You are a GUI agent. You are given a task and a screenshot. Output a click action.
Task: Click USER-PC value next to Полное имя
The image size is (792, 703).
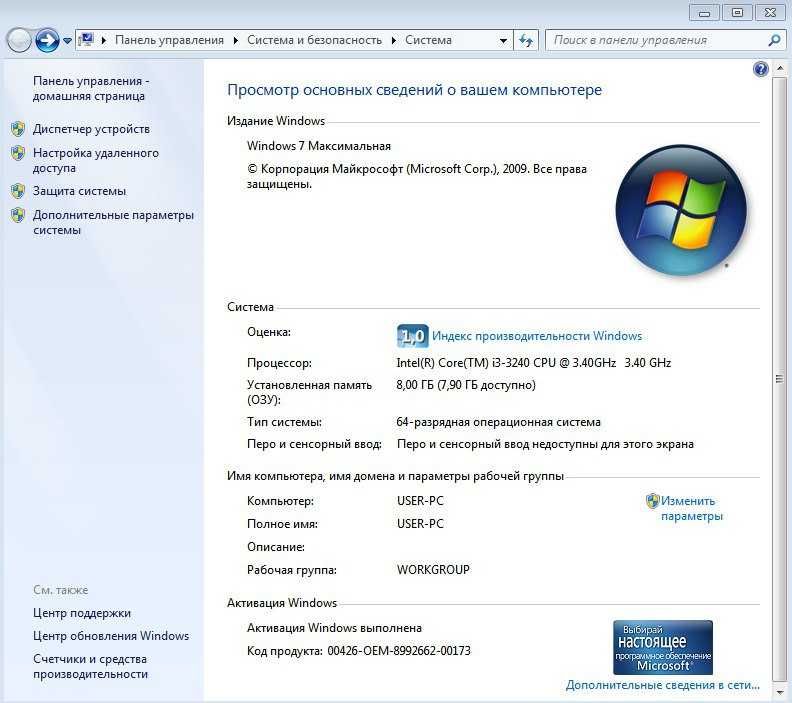420,524
